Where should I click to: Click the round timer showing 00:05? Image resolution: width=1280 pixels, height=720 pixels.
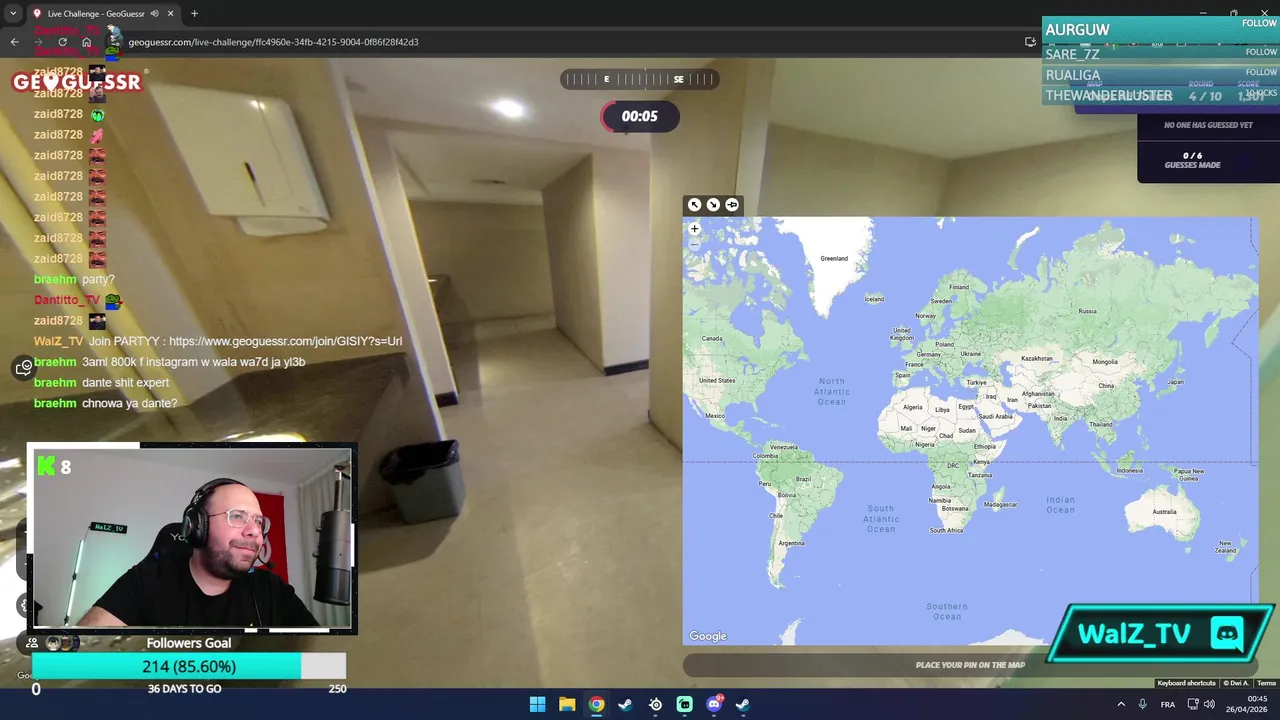click(639, 116)
